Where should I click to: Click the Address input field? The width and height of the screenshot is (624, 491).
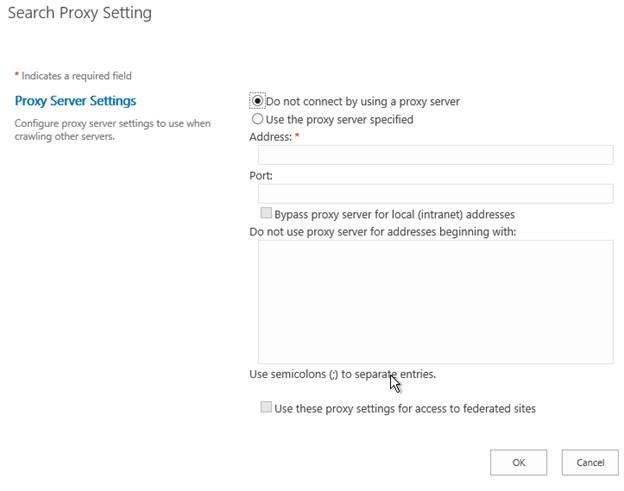tap(435, 155)
